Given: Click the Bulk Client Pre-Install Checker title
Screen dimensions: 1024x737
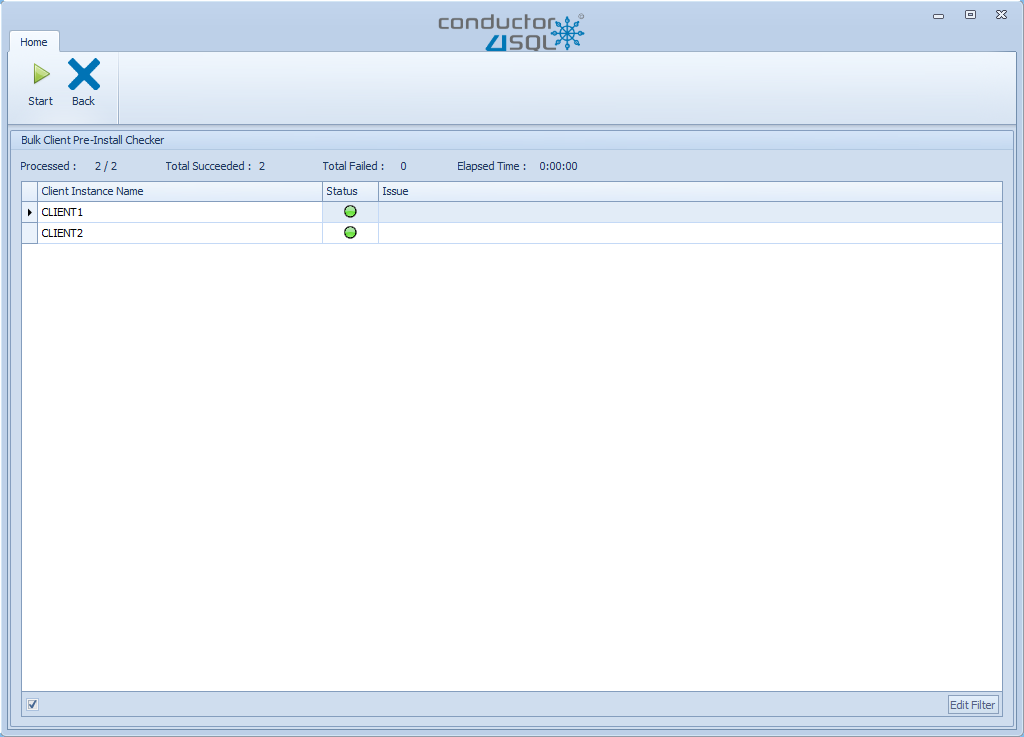Looking at the screenshot, I should 92,140.
